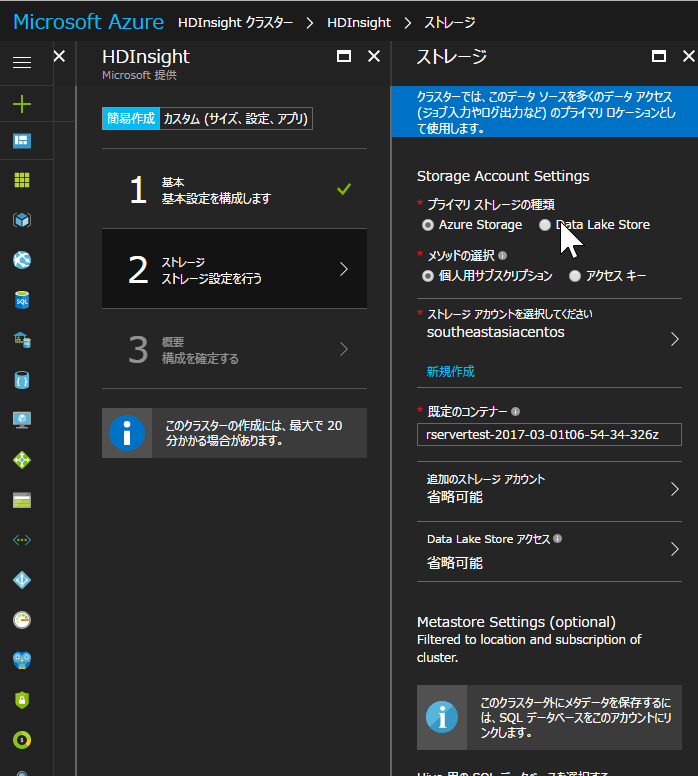Open step 2 ストレージ設定を行う
The height and width of the screenshot is (776, 698).
coord(234,269)
